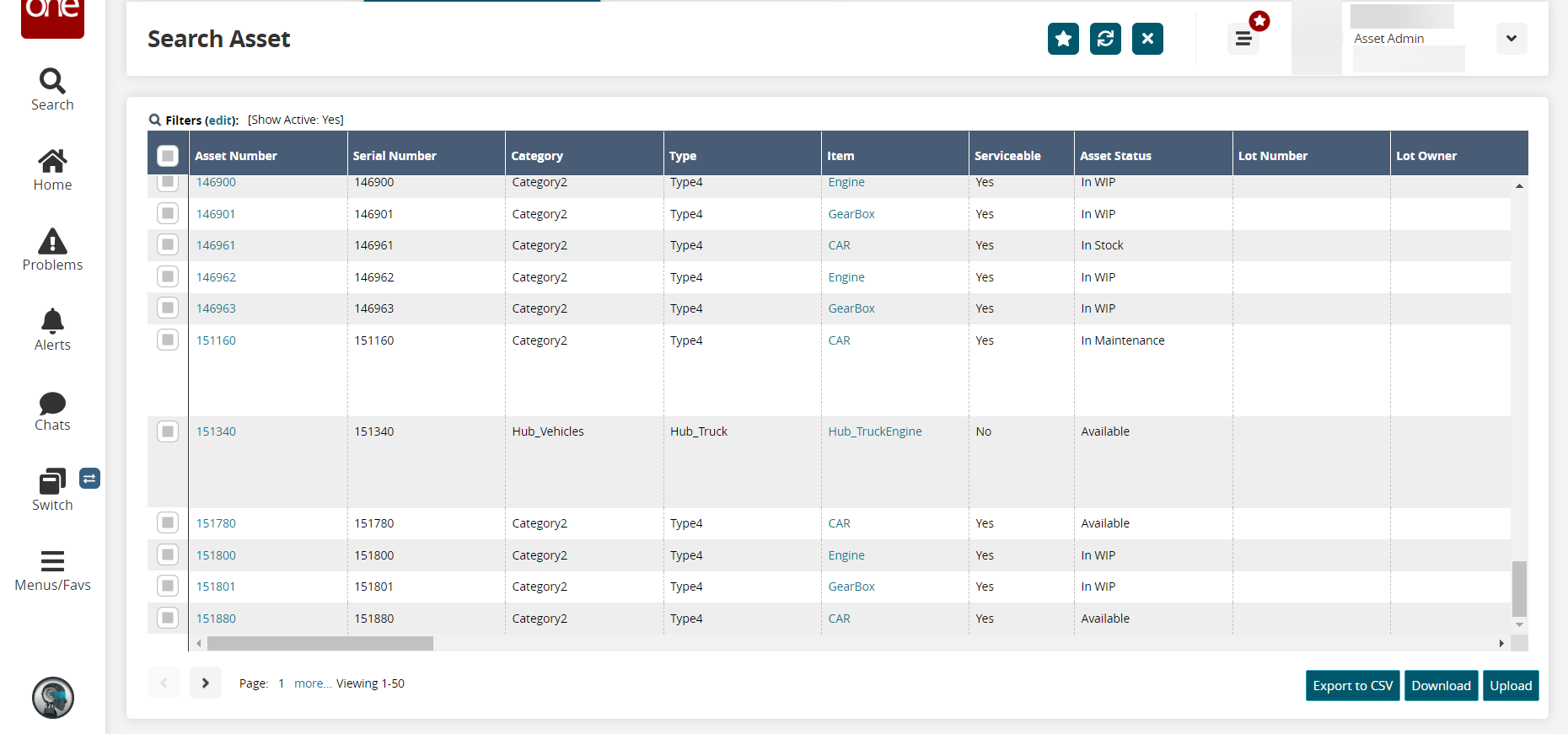Click the horizontal scrollbar thumb under table
This screenshot has height=734, width=1568.
[320, 644]
